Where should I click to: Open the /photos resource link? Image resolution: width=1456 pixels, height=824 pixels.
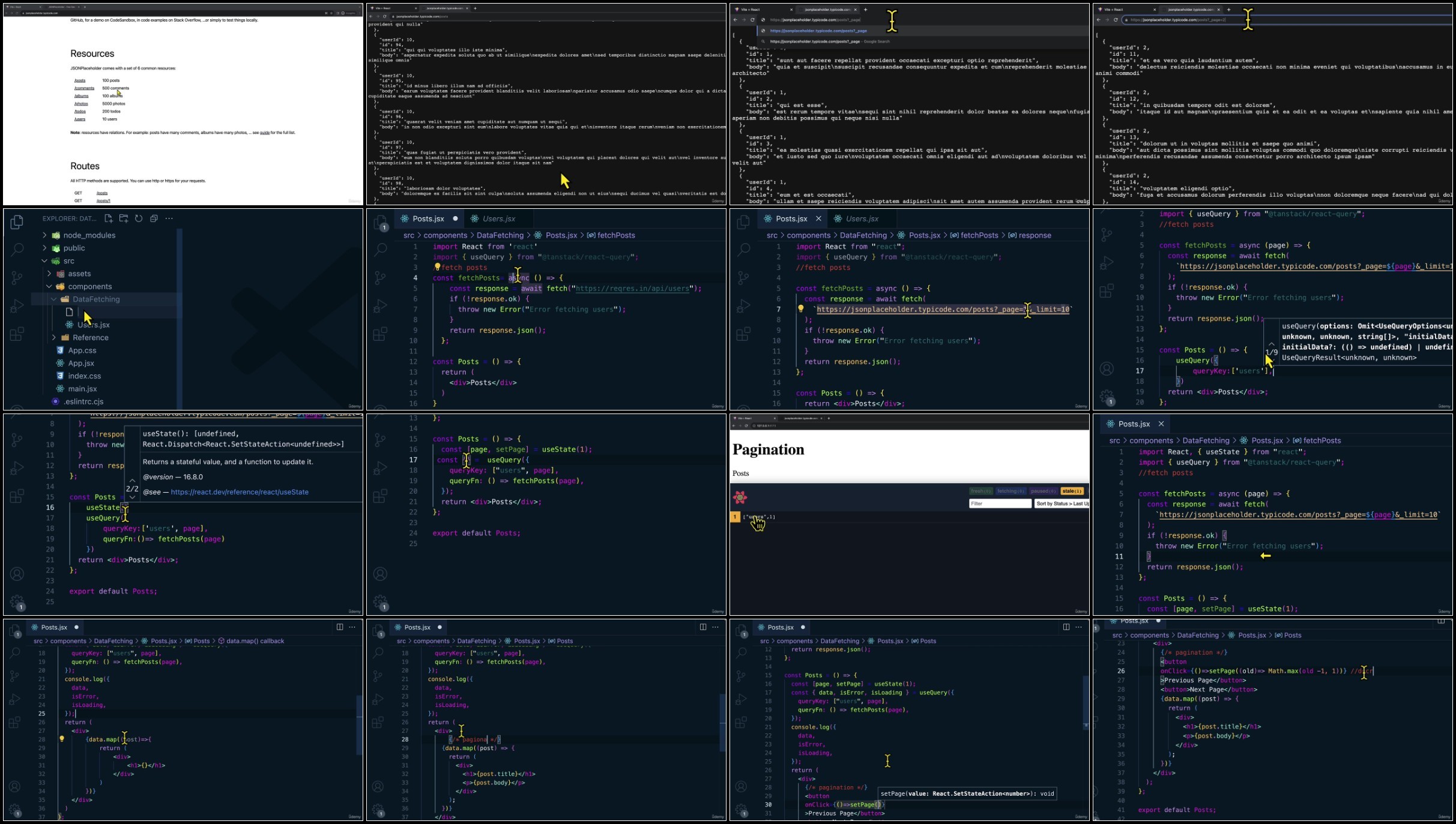tap(81, 104)
